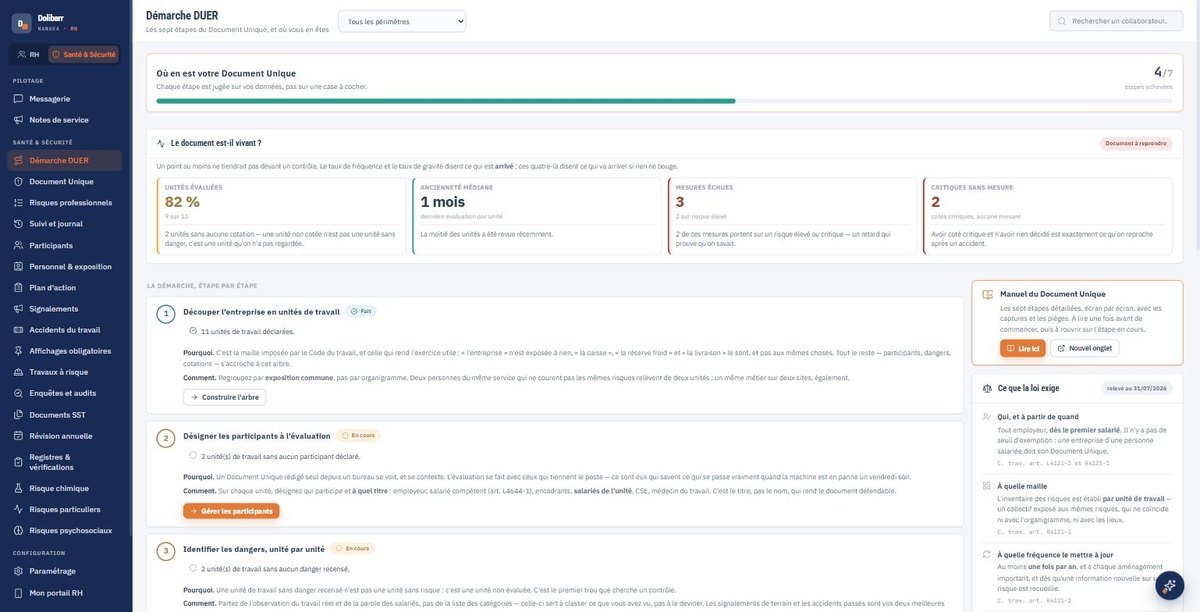Switch to the RH tab

coord(28,55)
